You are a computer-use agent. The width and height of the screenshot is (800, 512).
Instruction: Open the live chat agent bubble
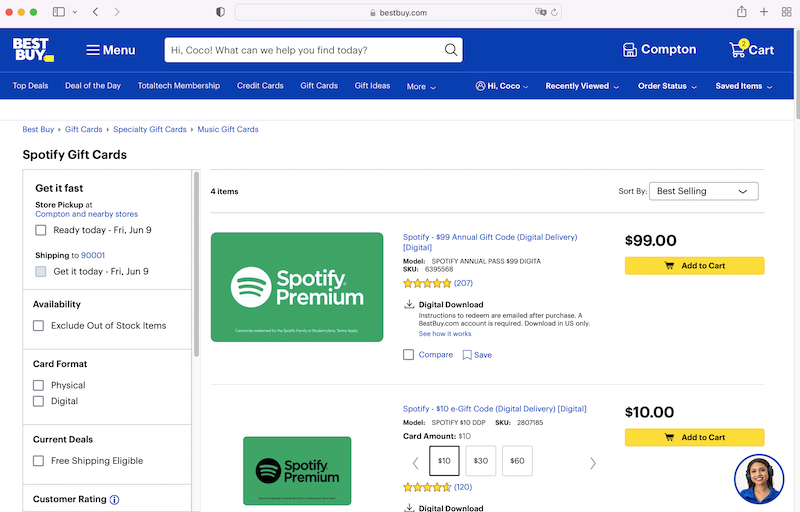(x=759, y=479)
